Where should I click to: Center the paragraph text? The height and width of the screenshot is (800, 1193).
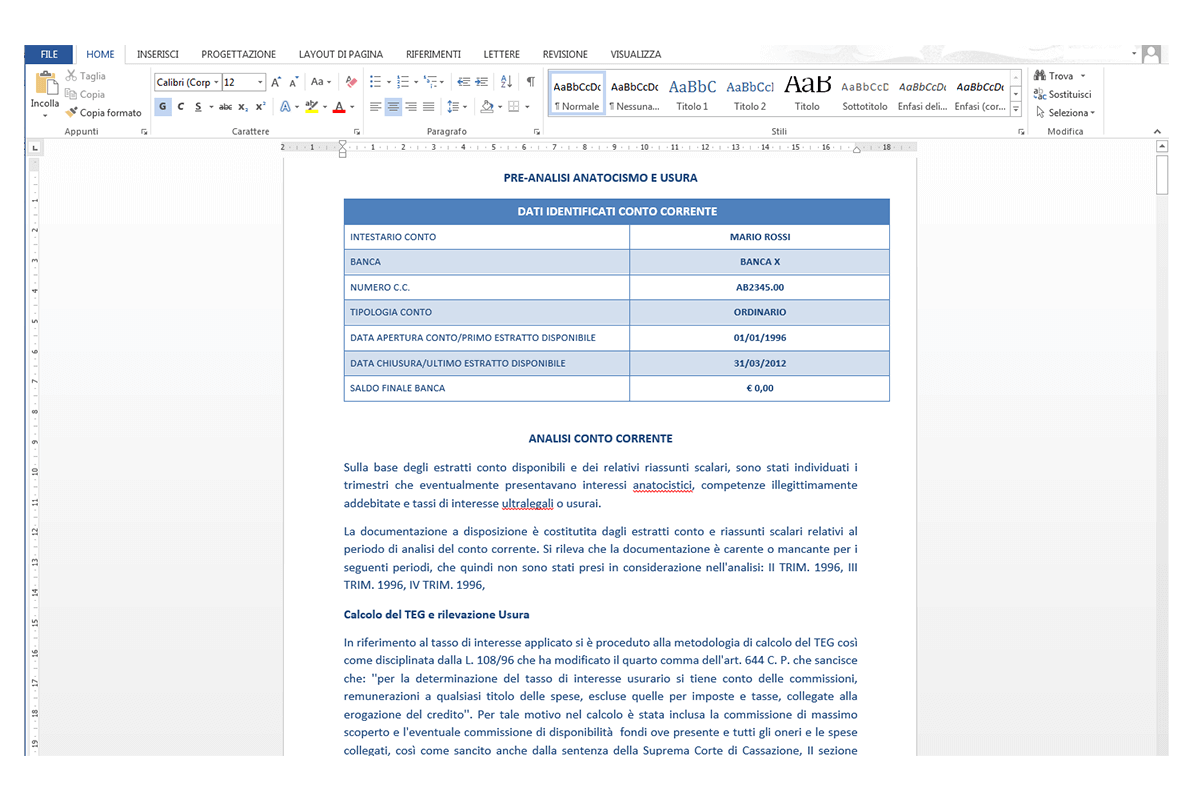click(x=393, y=107)
